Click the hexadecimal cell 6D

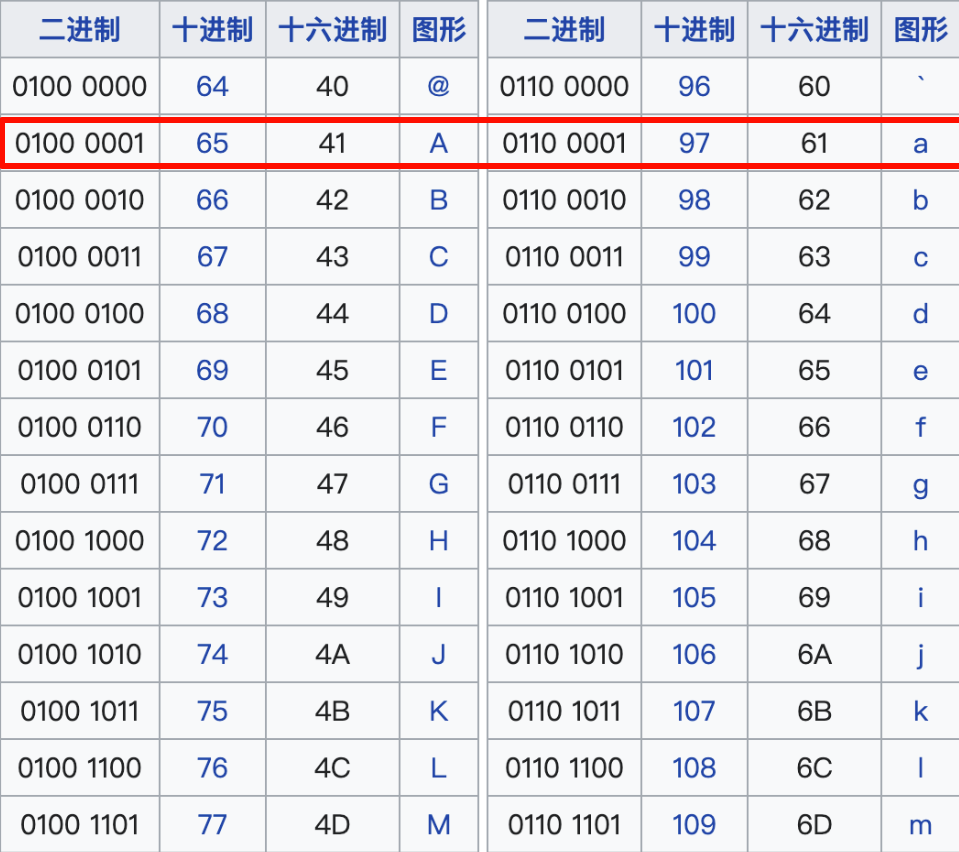[x=814, y=825]
